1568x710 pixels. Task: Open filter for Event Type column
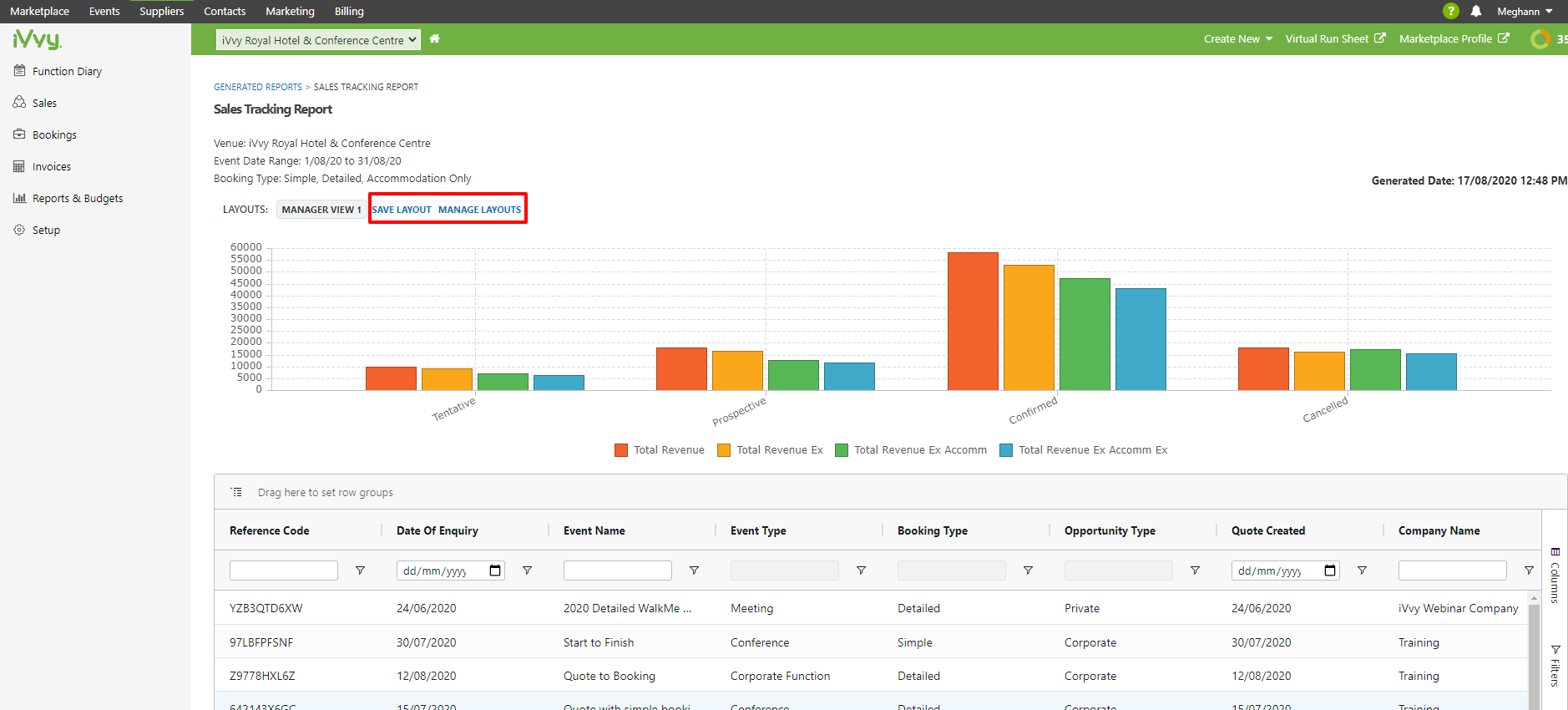(862, 571)
